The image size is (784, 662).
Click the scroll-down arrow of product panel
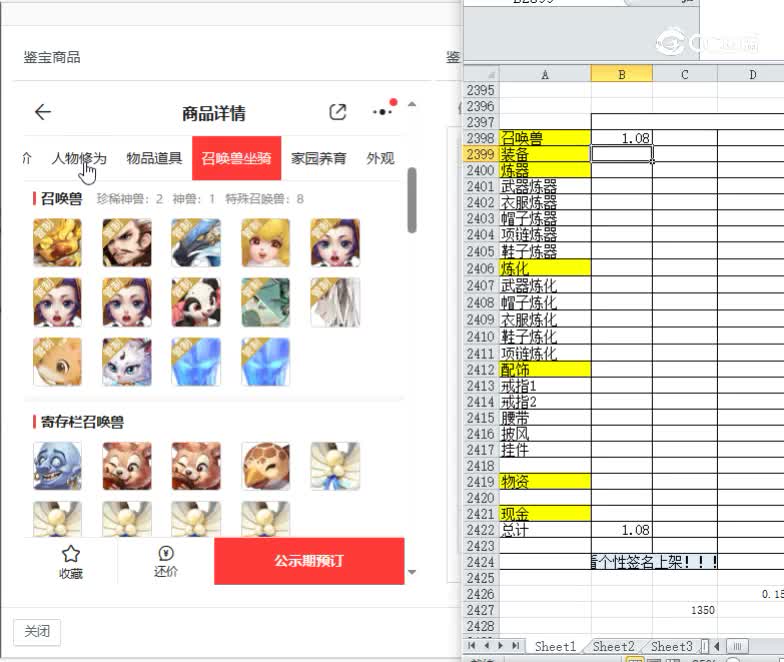coord(412,572)
